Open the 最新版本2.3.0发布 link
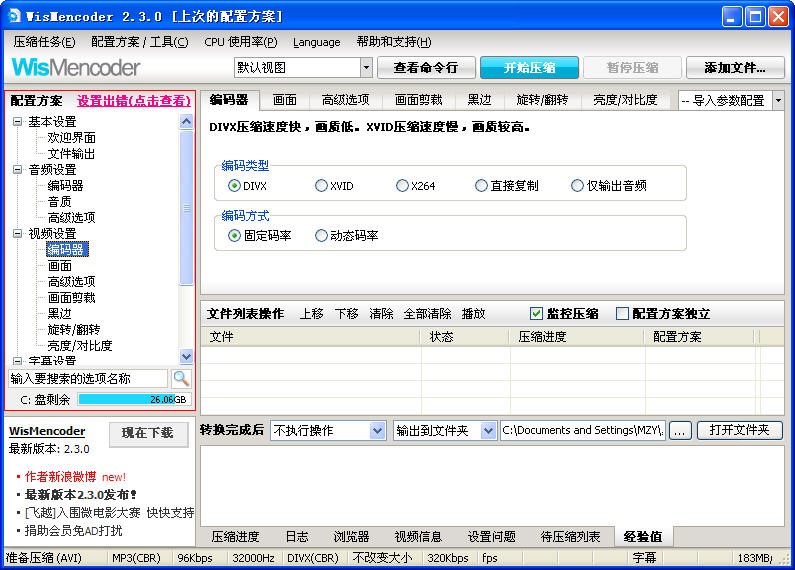The width and height of the screenshot is (795, 570). (x=81, y=494)
